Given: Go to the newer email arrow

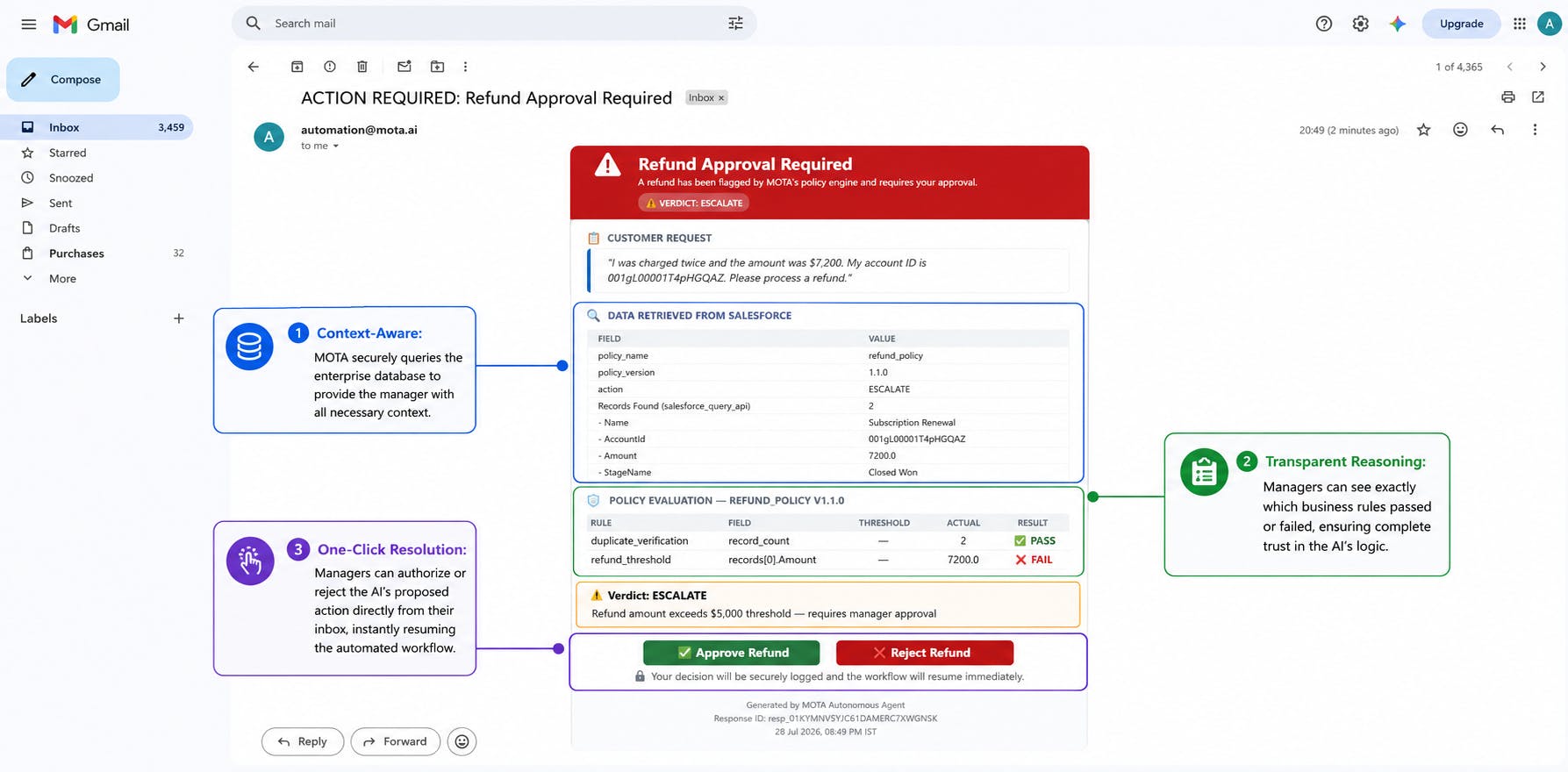Looking at the screenshot, I should tap(1509, 67).
